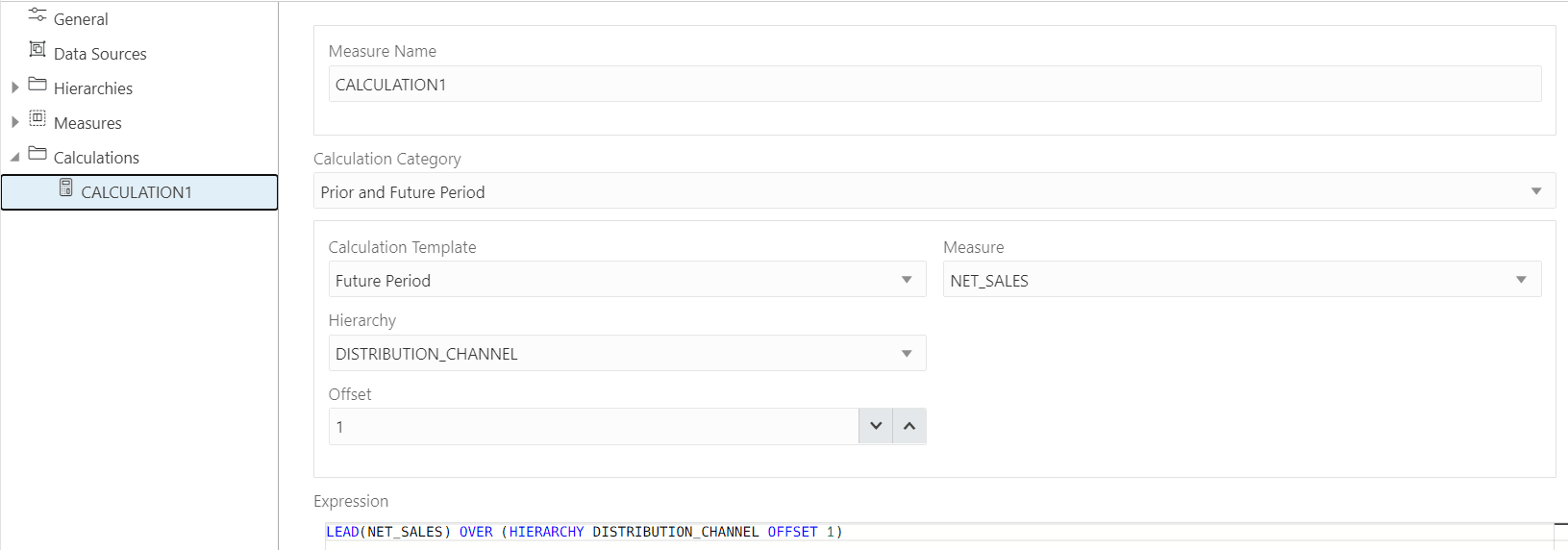Open the Calculation Category dropdown

[x=933, y=191]
